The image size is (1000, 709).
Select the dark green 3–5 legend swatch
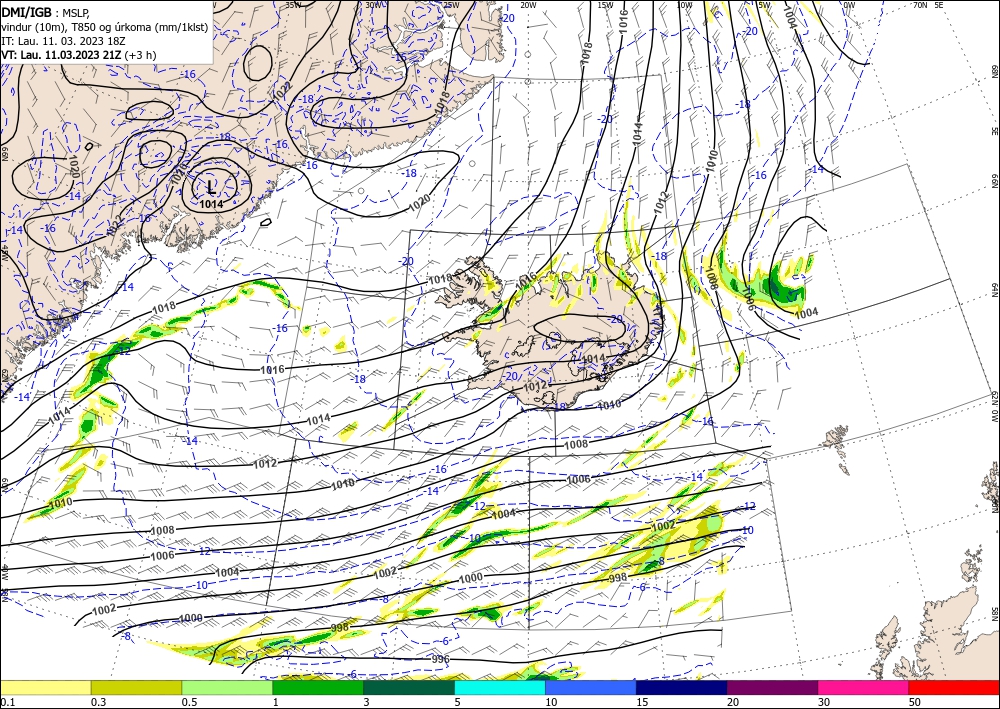click(x=409, y=687)
